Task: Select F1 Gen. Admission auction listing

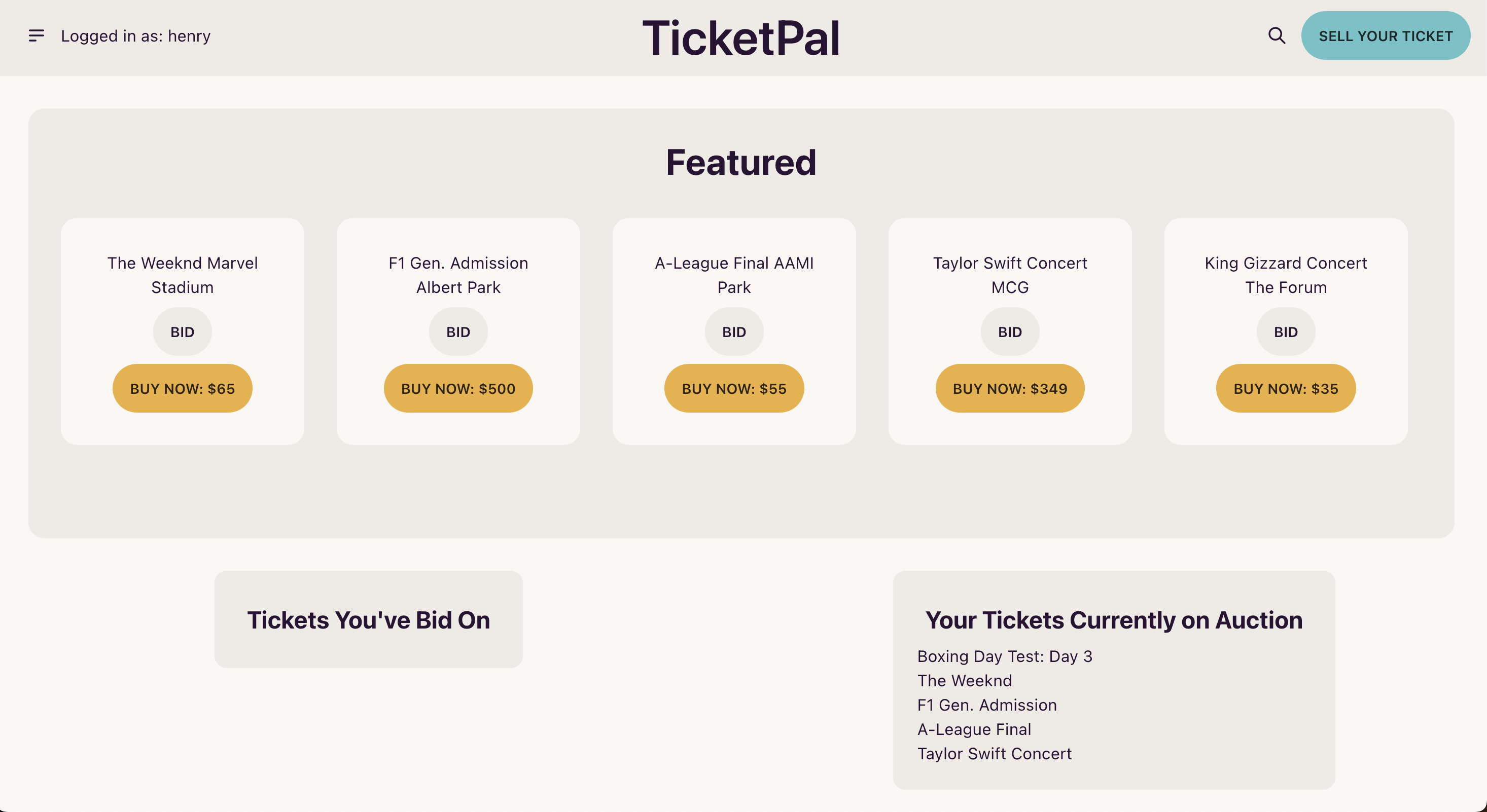Action: (x=987, y=705)
